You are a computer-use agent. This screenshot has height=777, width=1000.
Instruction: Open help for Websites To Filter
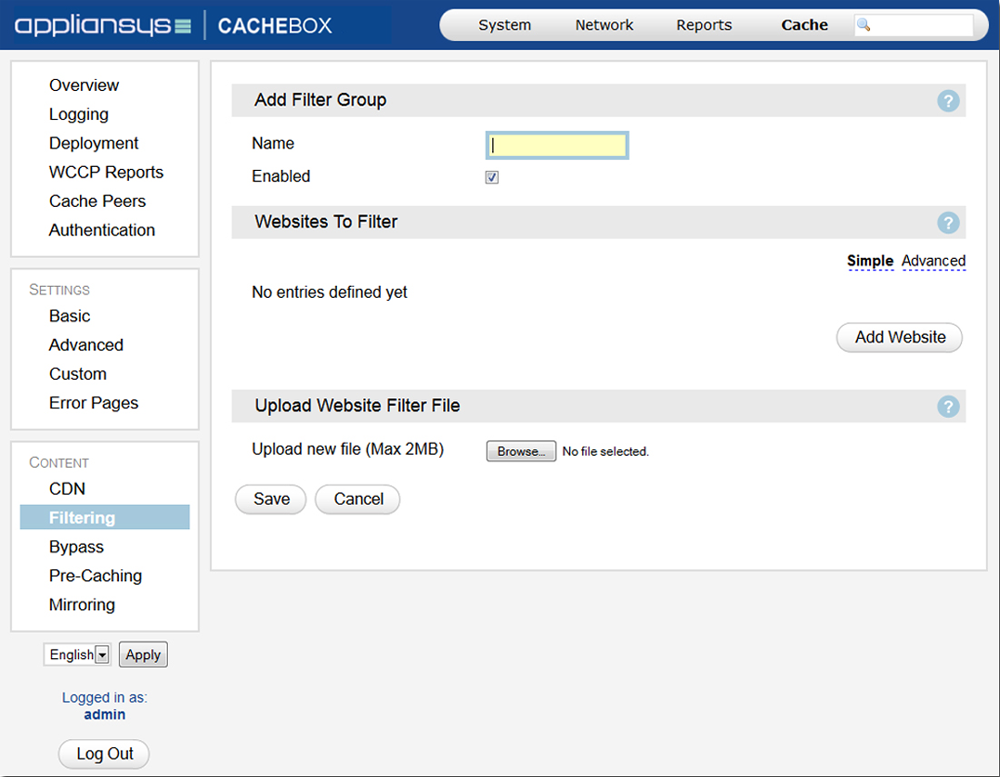[x=948, y=223]
